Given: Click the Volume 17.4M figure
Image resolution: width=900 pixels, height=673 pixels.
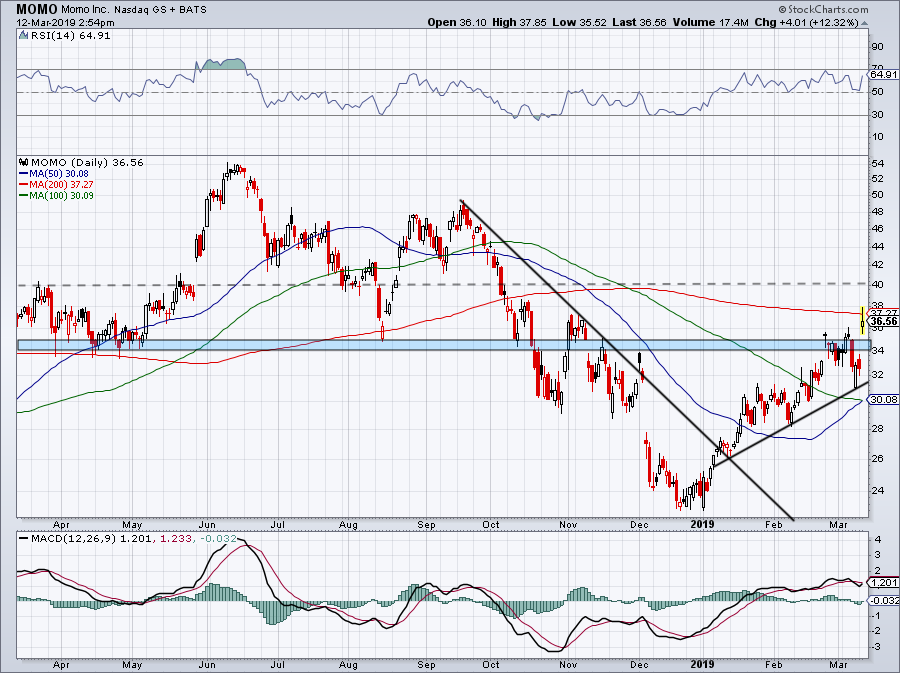Looking at the screenshot, I should pos(711,22).
